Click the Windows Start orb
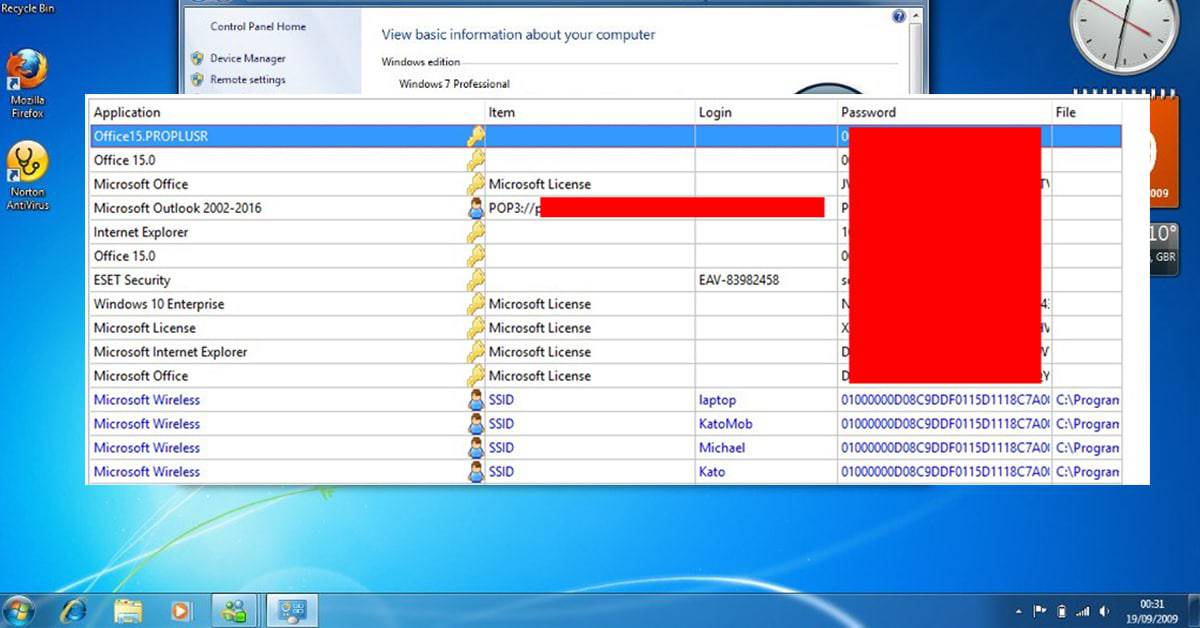The image size is (1200, 628). point(20,609)
